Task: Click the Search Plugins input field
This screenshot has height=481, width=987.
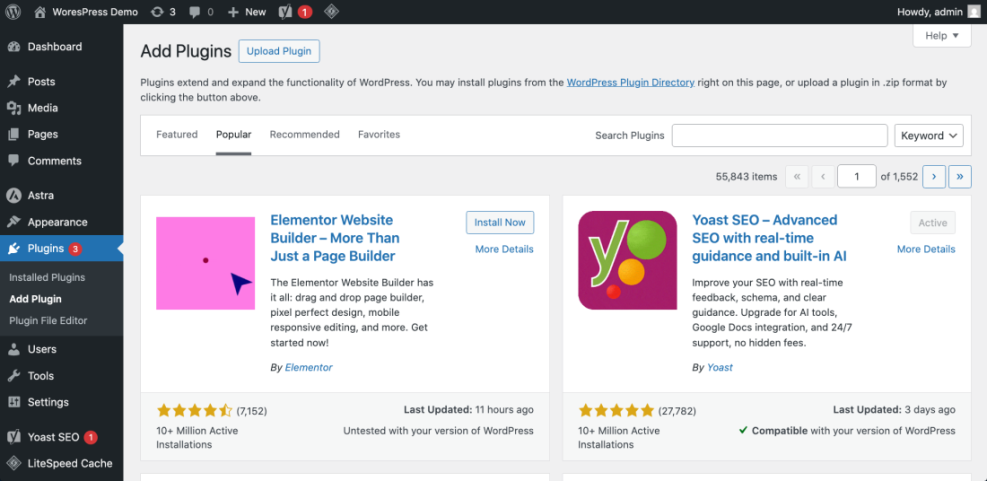Action: point(779,135)
